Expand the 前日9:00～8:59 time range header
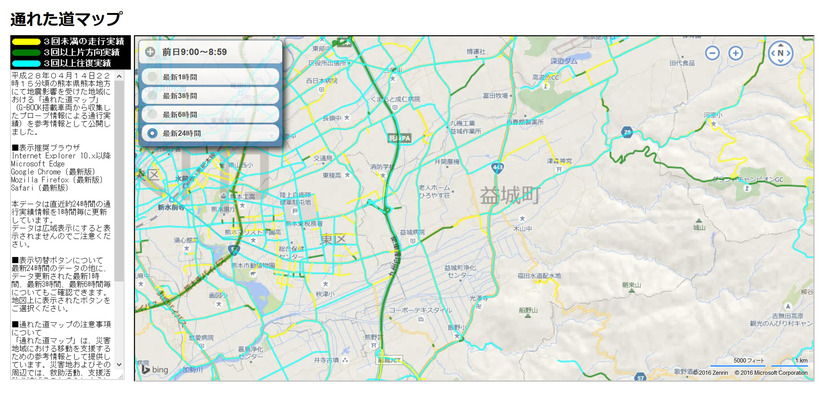The image size is (826, 400). [211, 52]
